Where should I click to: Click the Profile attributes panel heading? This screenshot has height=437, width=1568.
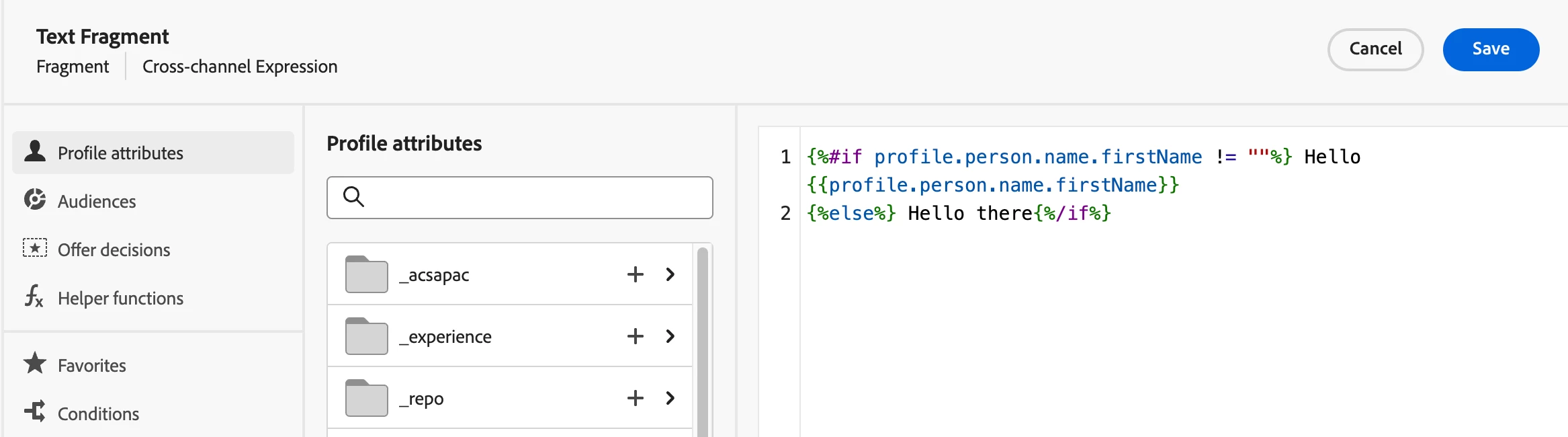404,143
